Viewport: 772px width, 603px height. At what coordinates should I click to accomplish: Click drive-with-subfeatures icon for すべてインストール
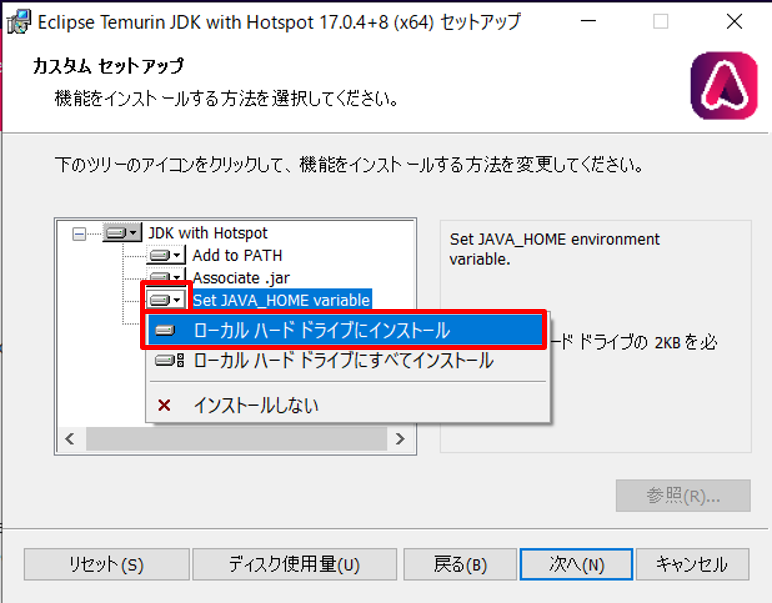point(169,361)
